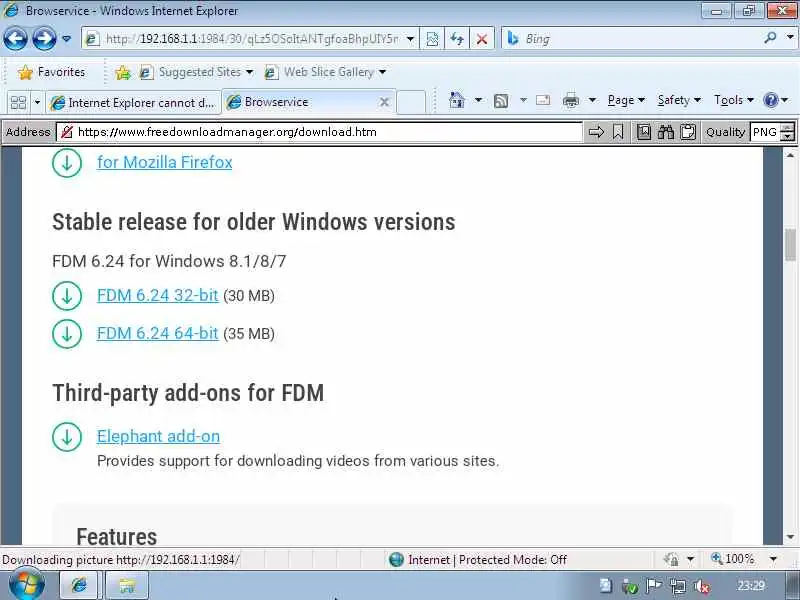
Task: Open the Elephant add-on link
Action: [159, 436]
